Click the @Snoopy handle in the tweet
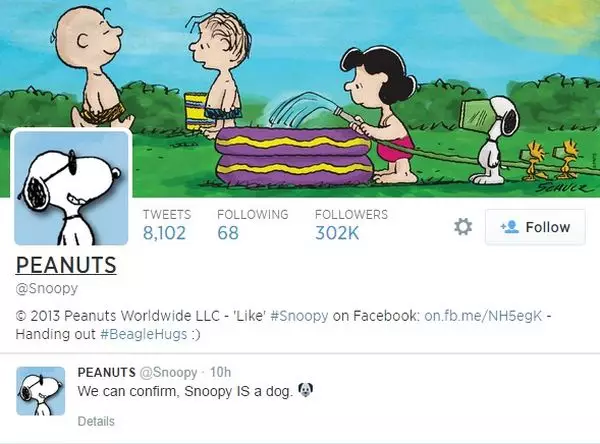This screenshot has width=600, height=444. coord(168,372)
